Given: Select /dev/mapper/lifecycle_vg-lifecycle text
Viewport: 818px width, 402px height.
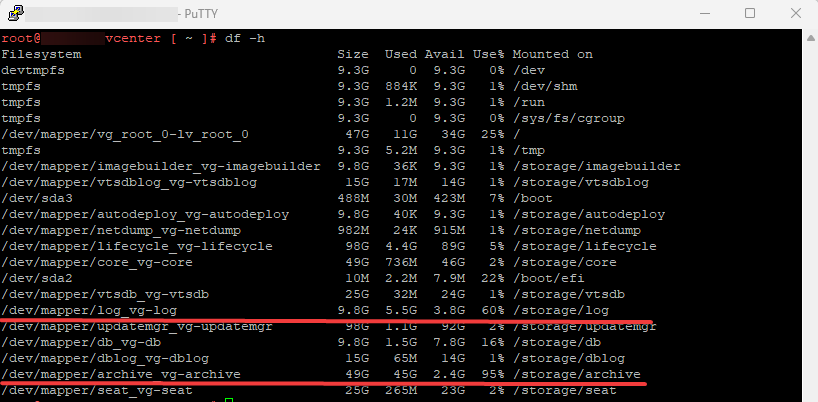Looking at the screenshot, I should pyautogui.click(x=137, y=247).
